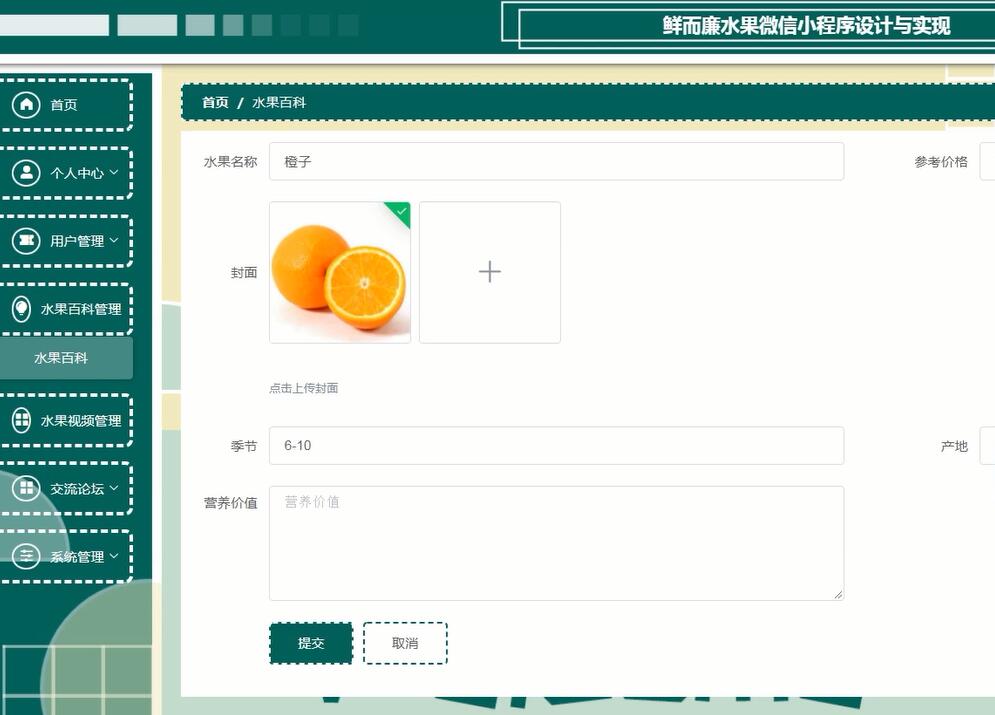Click the green checkmark on orange image

[400, 211]
